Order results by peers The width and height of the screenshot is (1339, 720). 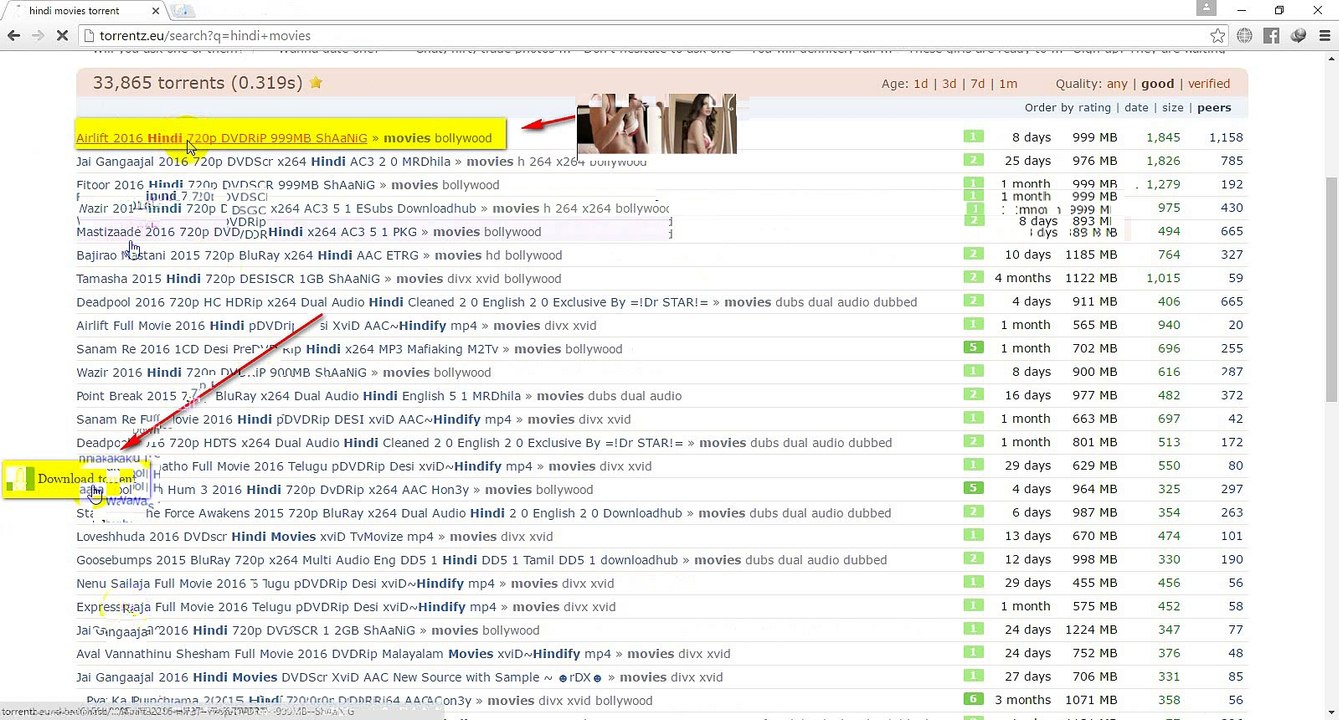click(1214, 108)
